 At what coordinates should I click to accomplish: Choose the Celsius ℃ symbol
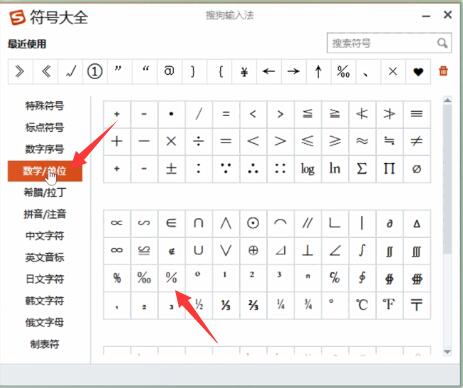pyautogui.click(x=362, y=305)
